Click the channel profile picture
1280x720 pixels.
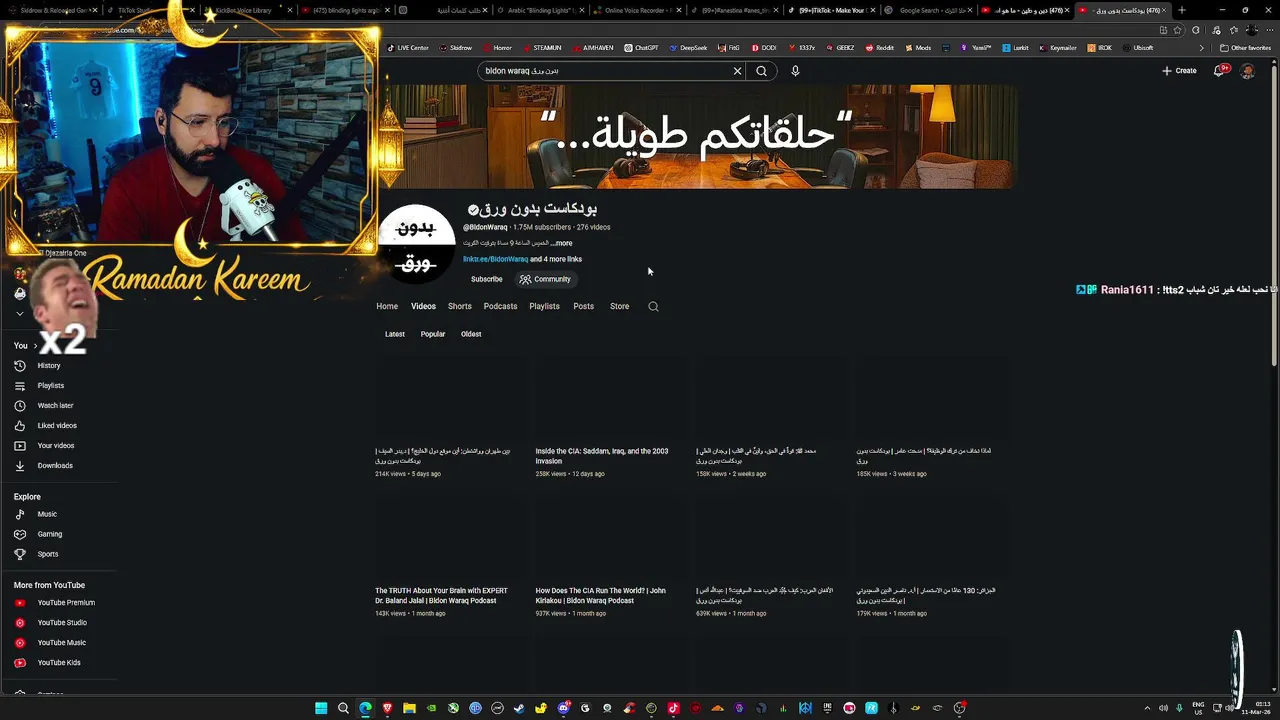[x=417, y=244]
